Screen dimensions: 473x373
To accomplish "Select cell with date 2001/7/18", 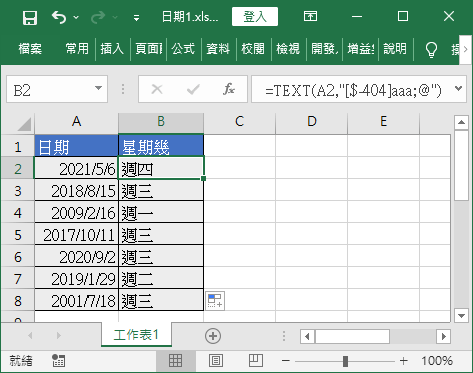I will point(76,301).
